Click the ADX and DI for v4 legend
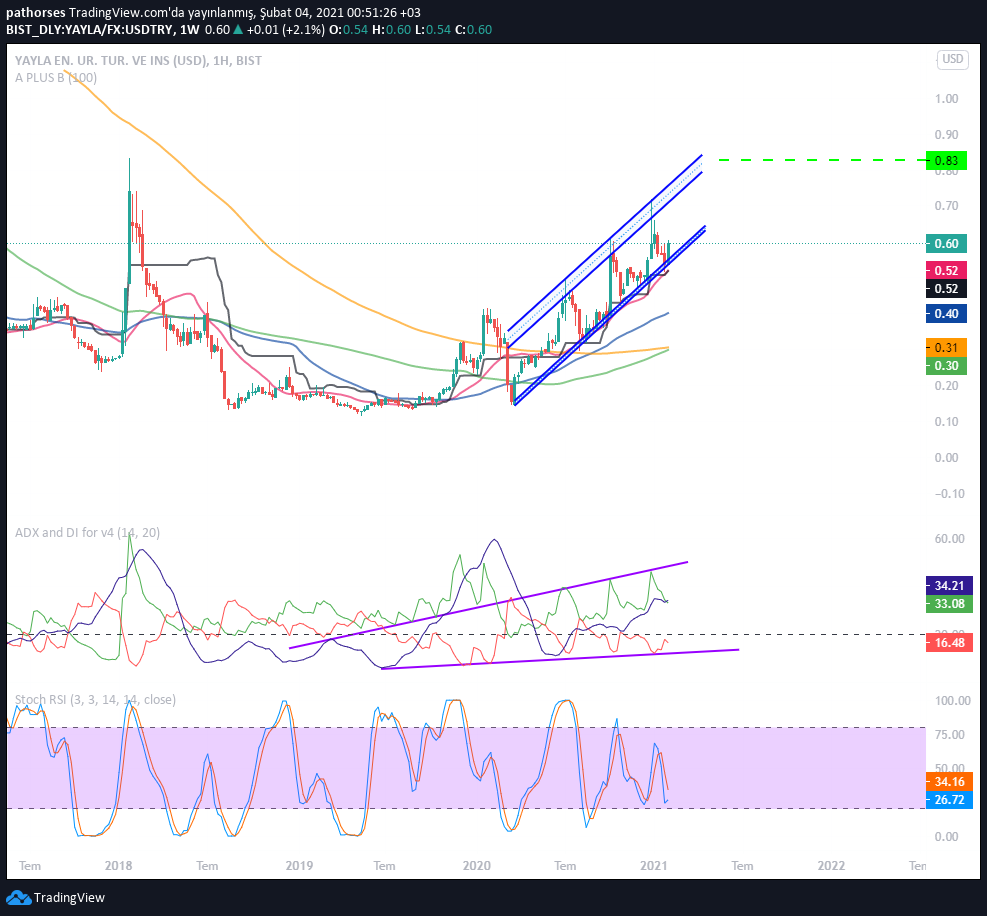This screenshot has height=916, width=987. 87,533
